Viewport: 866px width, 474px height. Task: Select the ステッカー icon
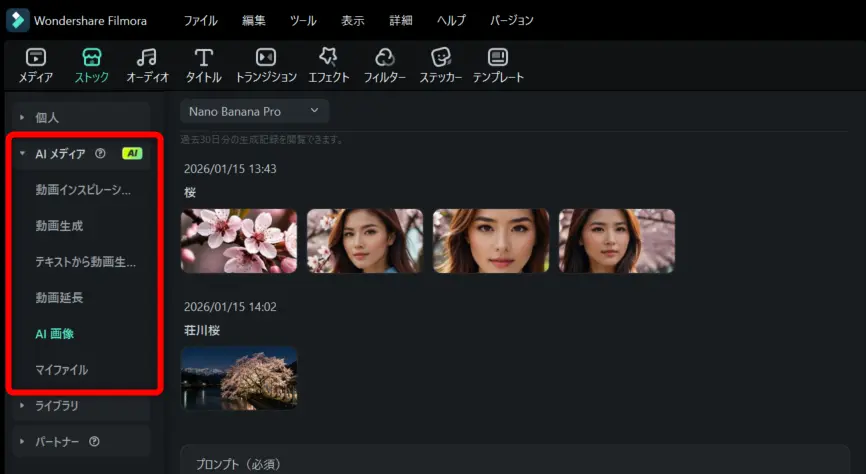[441, 57]
